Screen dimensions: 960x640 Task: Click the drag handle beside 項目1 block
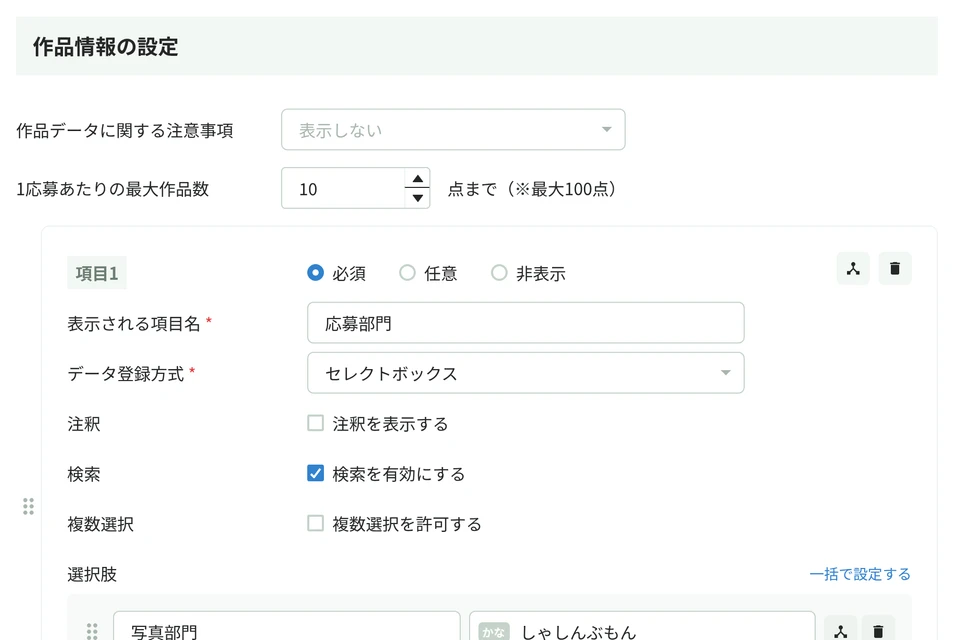tap(28, 506)
